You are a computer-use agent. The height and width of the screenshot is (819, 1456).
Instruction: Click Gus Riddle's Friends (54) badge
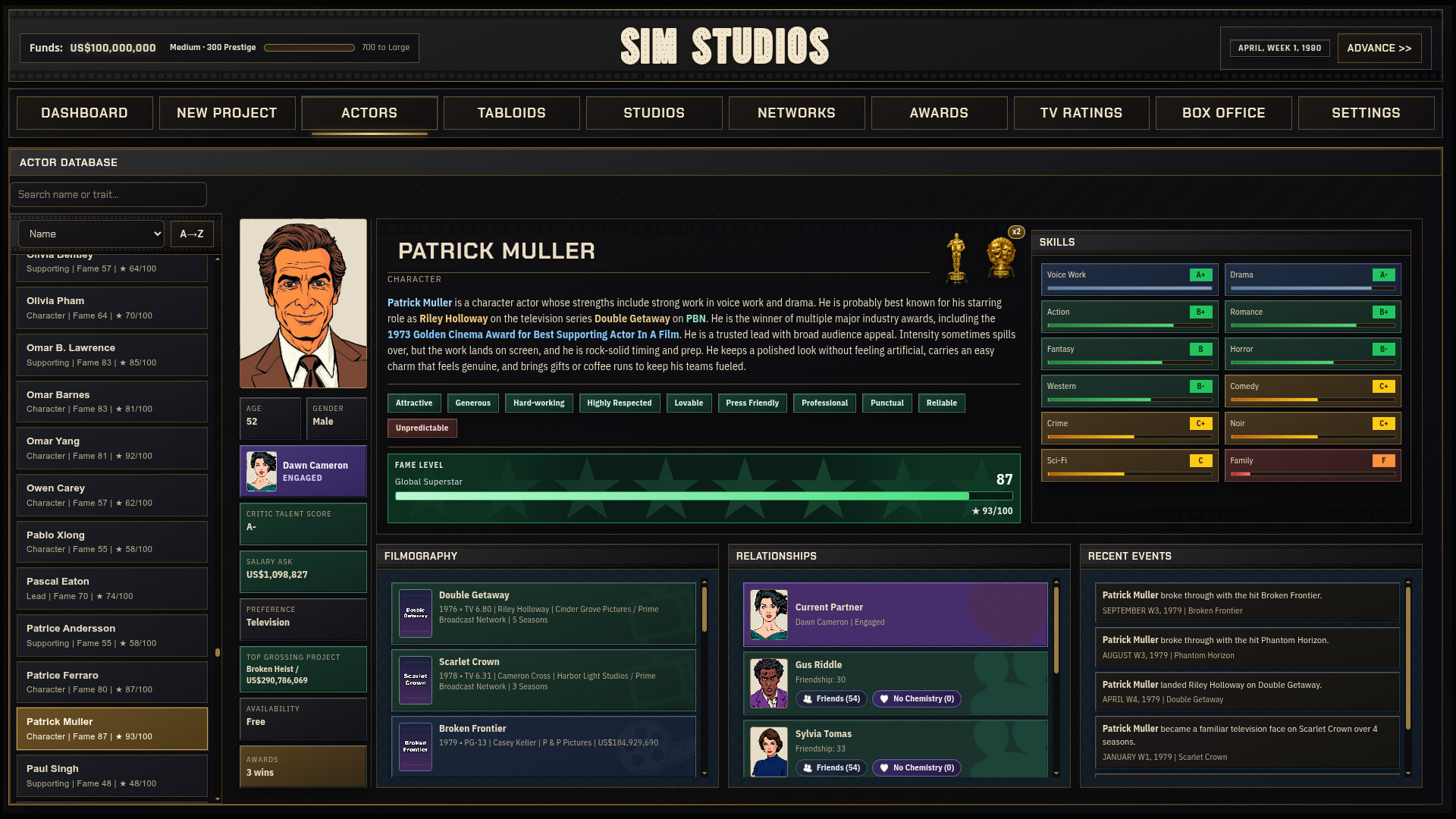831,699
